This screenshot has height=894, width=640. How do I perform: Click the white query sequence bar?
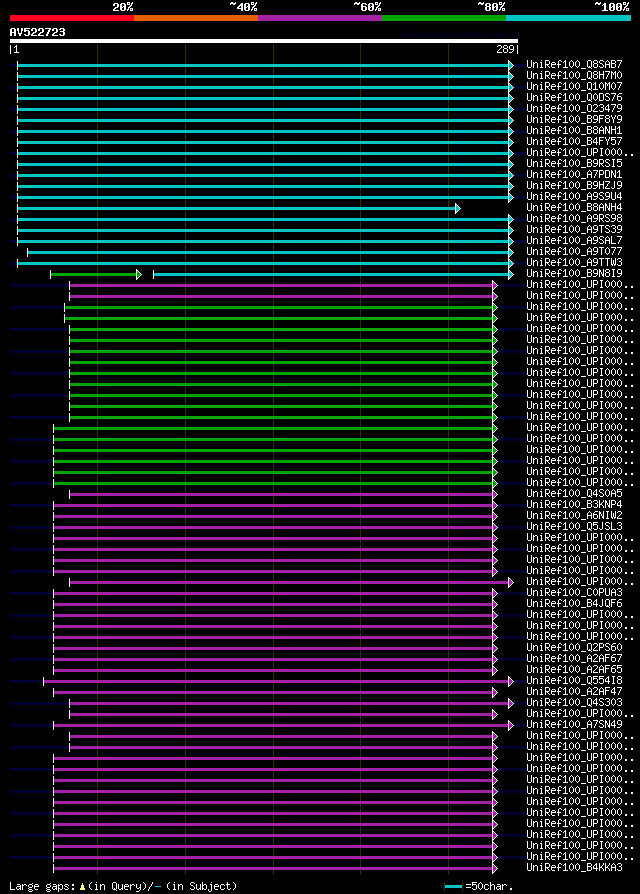tap(264, 41)
